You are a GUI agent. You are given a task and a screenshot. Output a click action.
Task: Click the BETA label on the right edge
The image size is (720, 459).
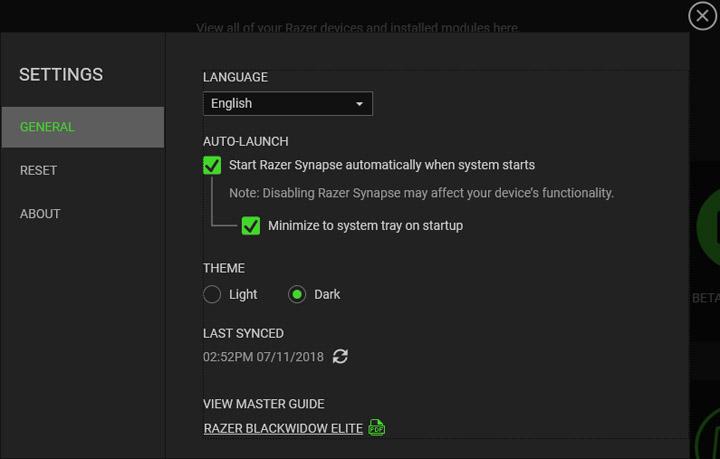705,298
